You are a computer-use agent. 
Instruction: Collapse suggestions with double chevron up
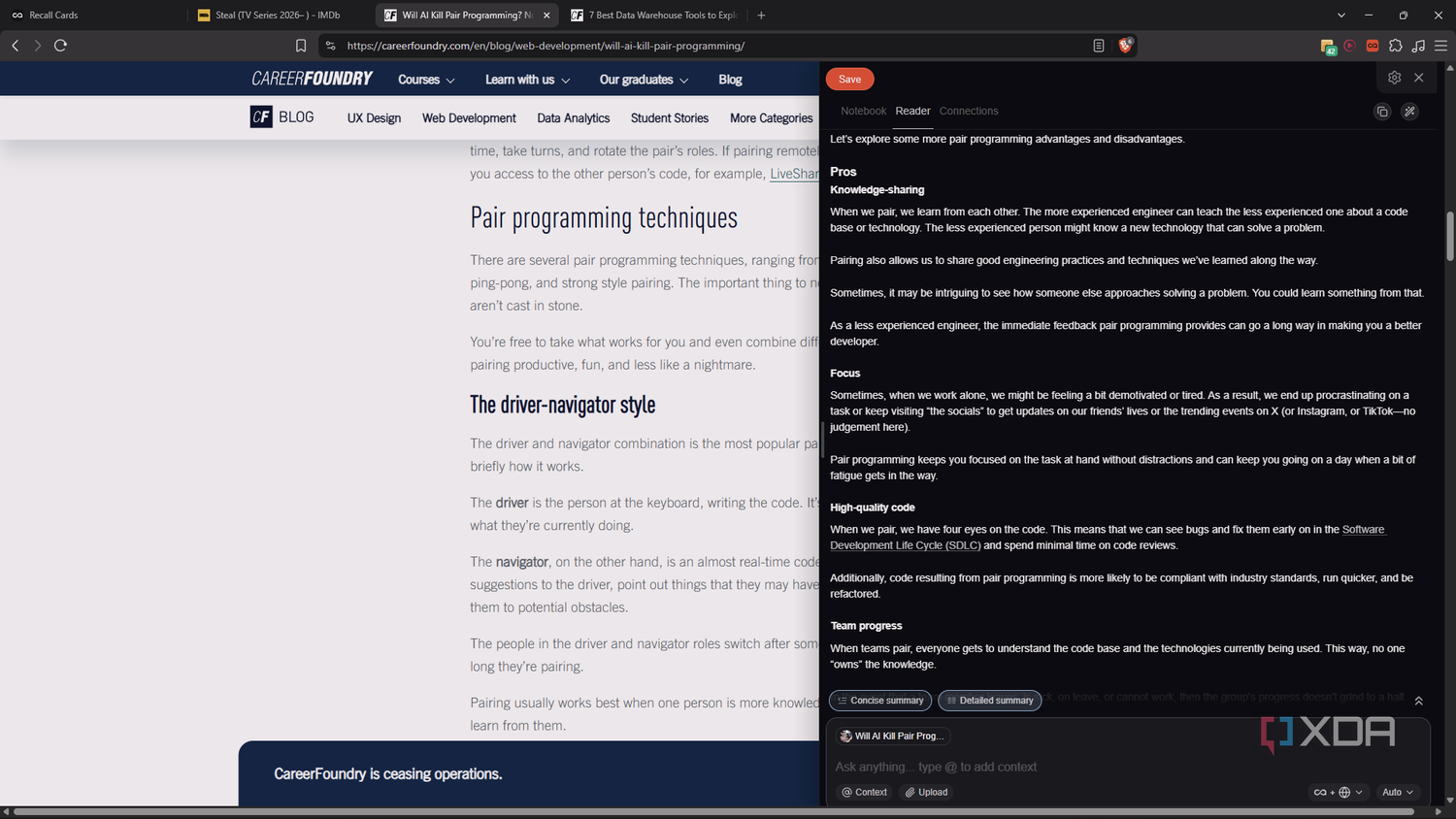tap(1418, 701)
